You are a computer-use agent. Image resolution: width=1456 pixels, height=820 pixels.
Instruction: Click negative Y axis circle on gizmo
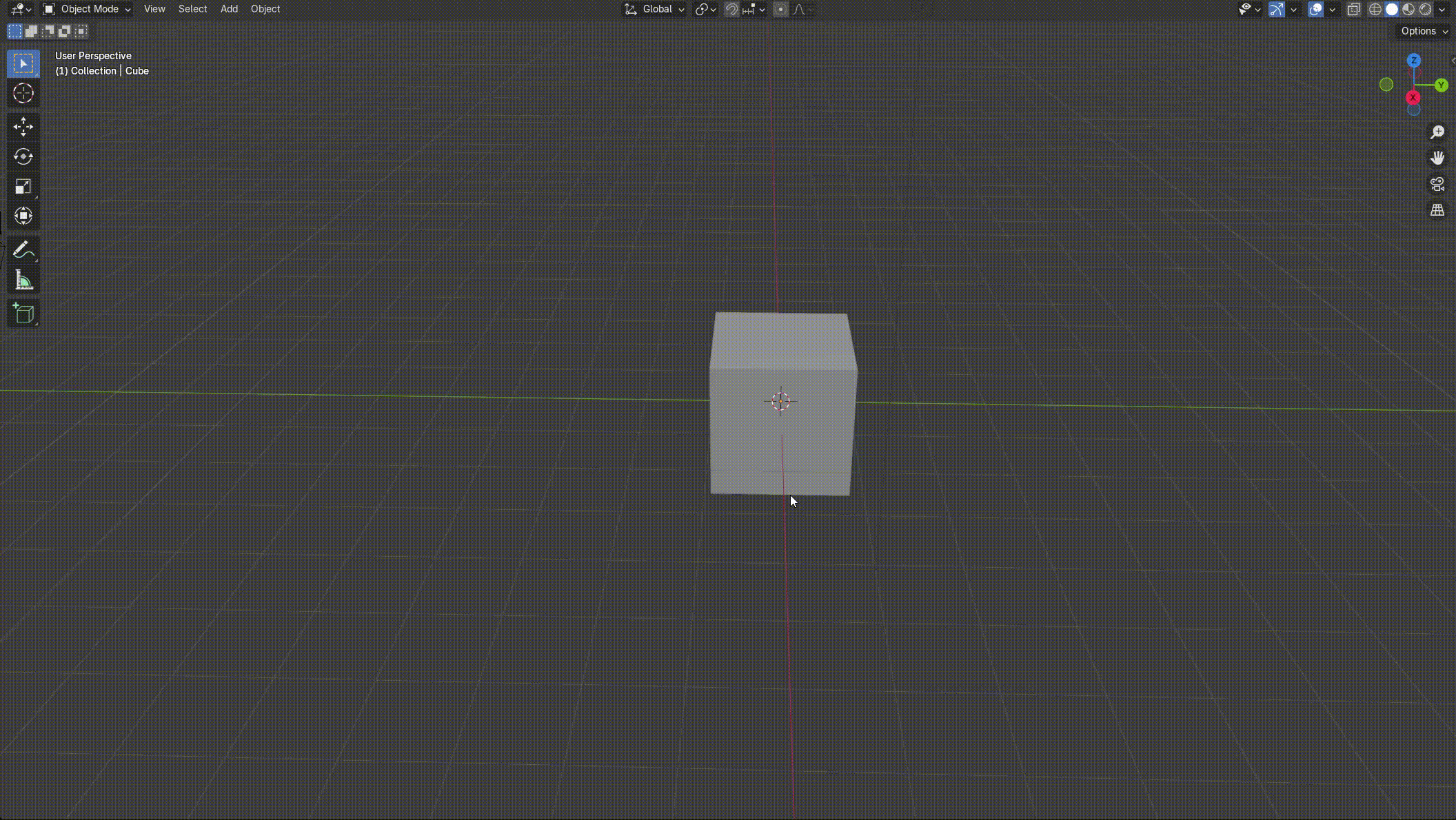coord(1386,84)
